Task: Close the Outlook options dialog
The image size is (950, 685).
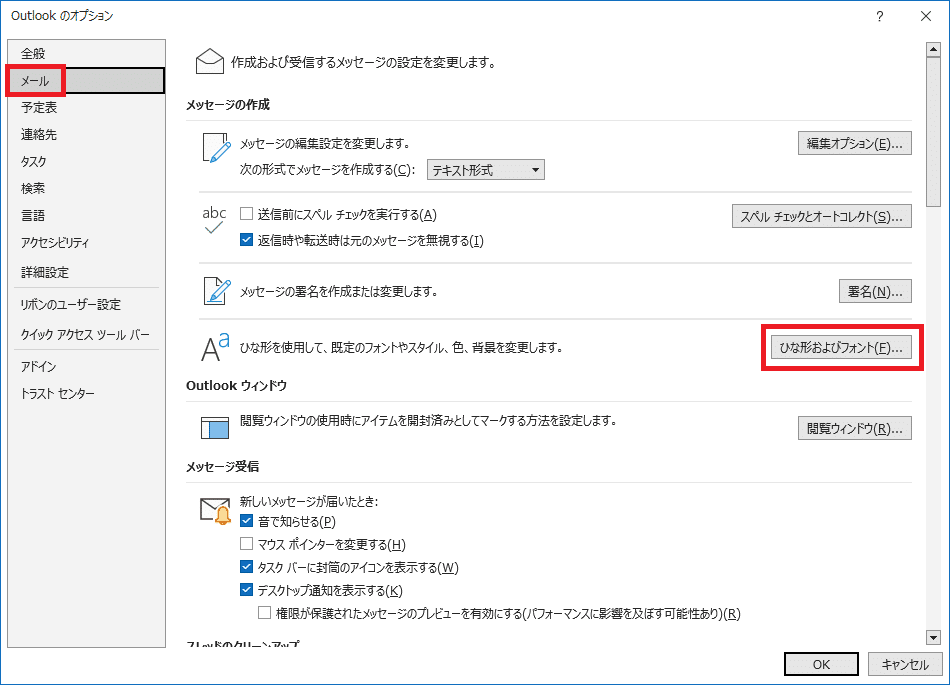Action: (x=926, y=16)
